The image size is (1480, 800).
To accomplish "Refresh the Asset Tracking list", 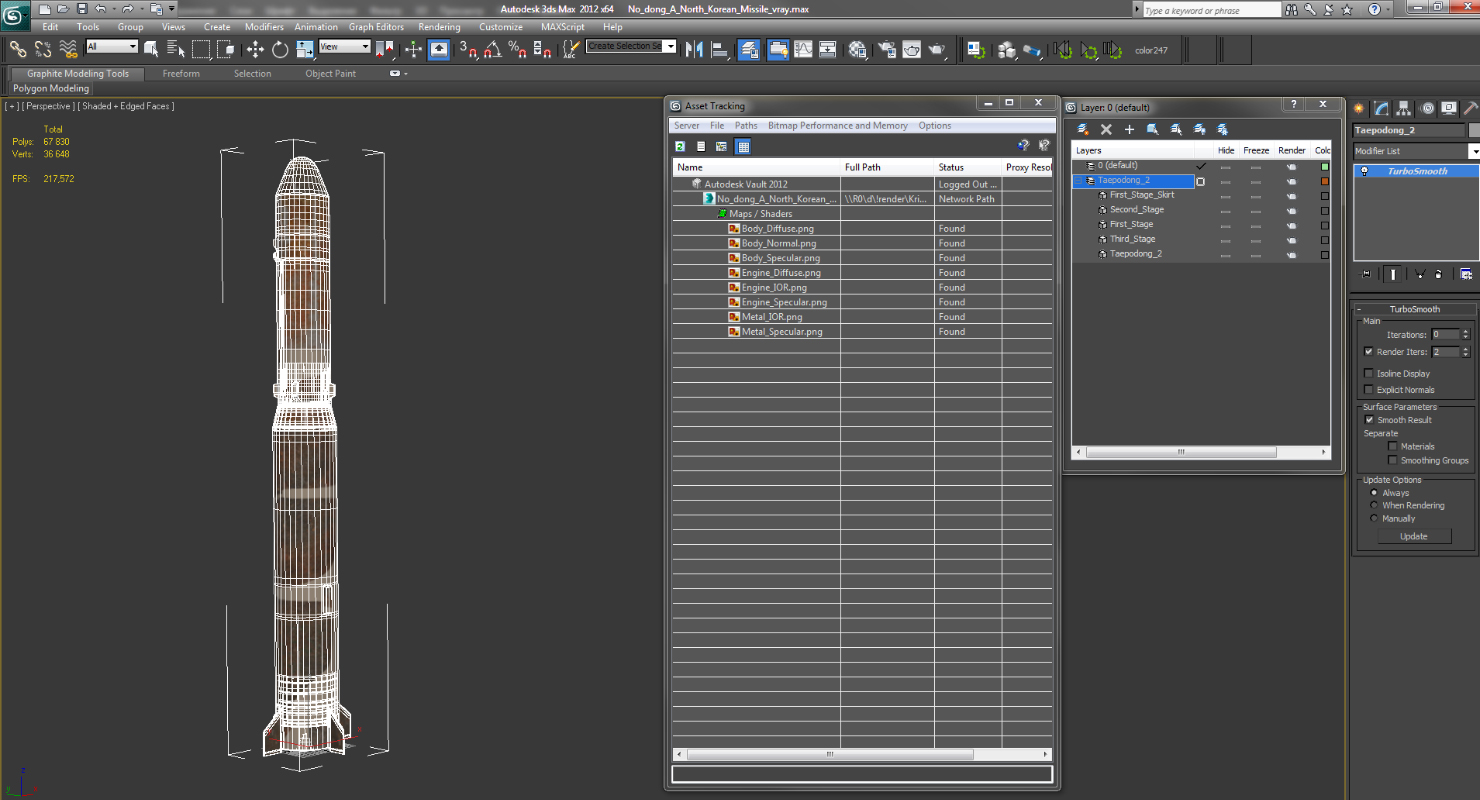I will coord(680,146).
